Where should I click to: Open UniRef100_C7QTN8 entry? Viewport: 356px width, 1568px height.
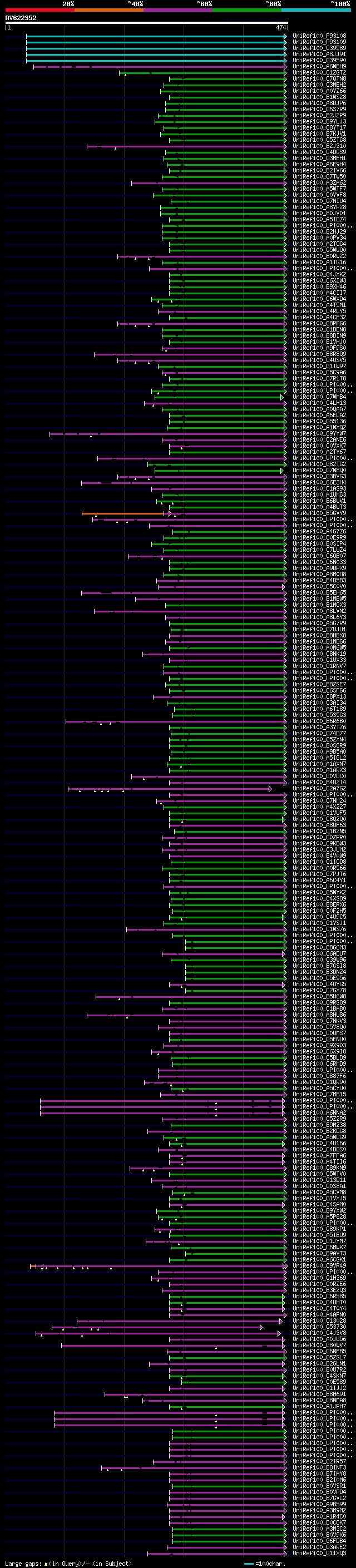point(319,78)
